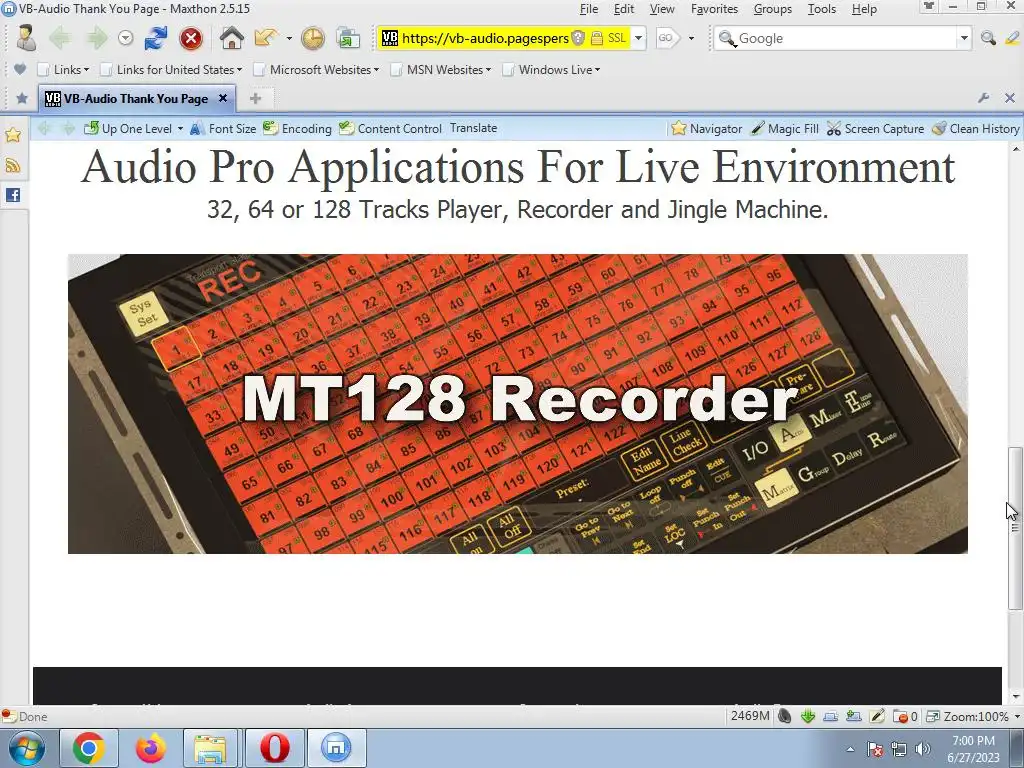
Task: Open Firefox from the taskbar
Action: 150,748
